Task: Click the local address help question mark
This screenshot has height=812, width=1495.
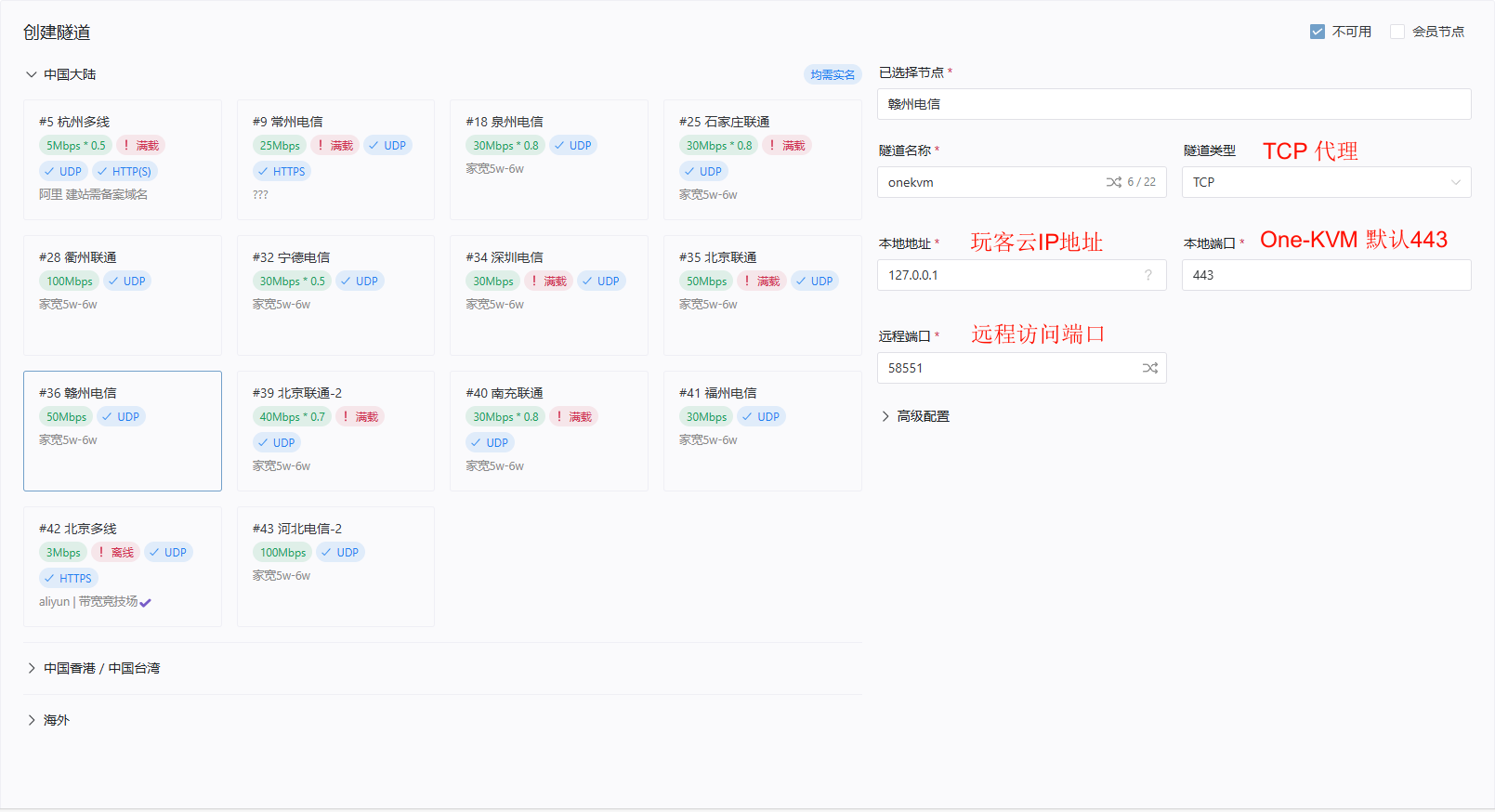Action: [x=1148, y=275]
